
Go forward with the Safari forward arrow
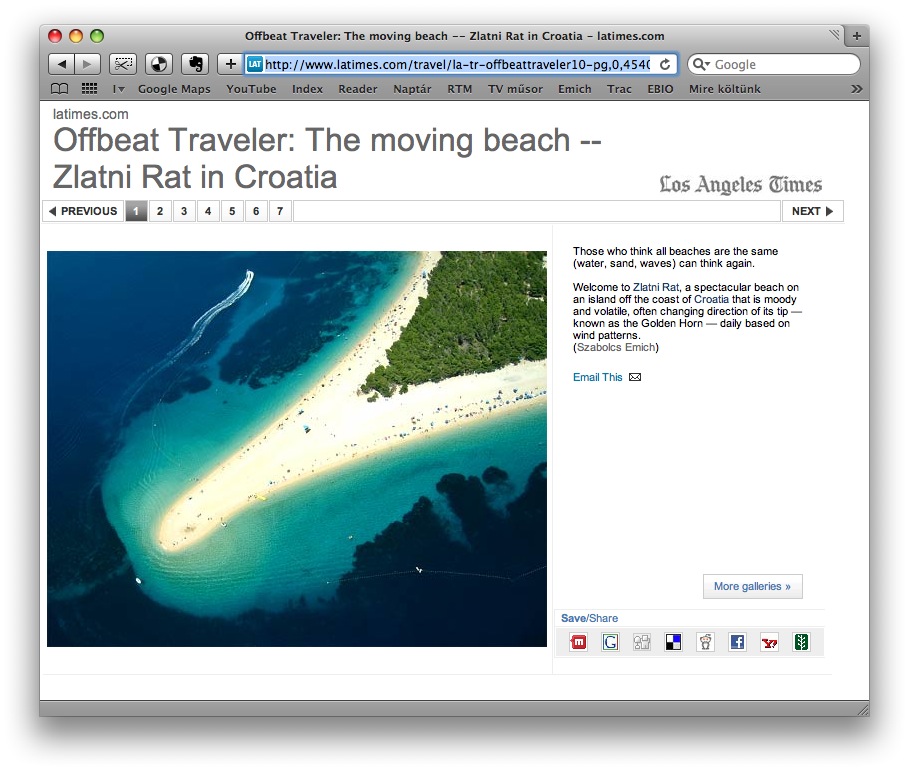coord(87,64)
